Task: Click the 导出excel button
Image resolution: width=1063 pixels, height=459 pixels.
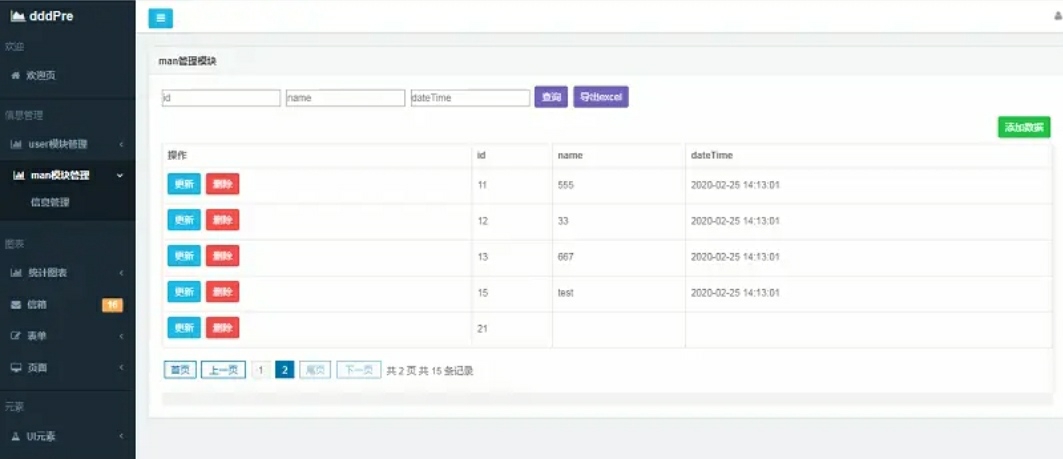Action: [x=601, y=97]
